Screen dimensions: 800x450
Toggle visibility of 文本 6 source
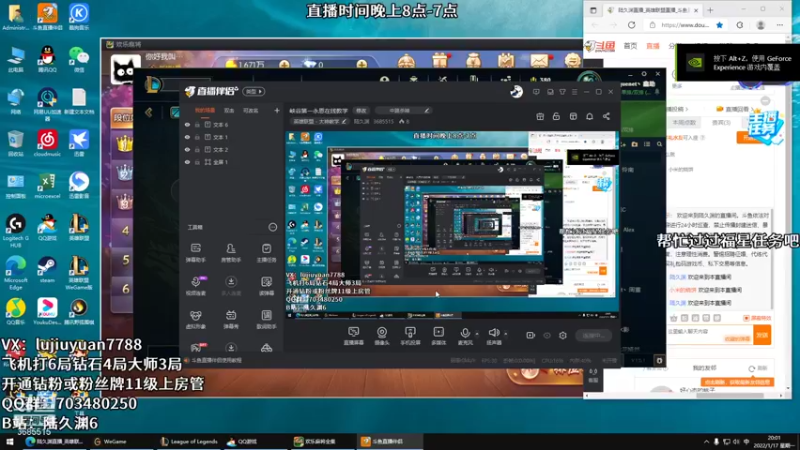pos(187,124)
